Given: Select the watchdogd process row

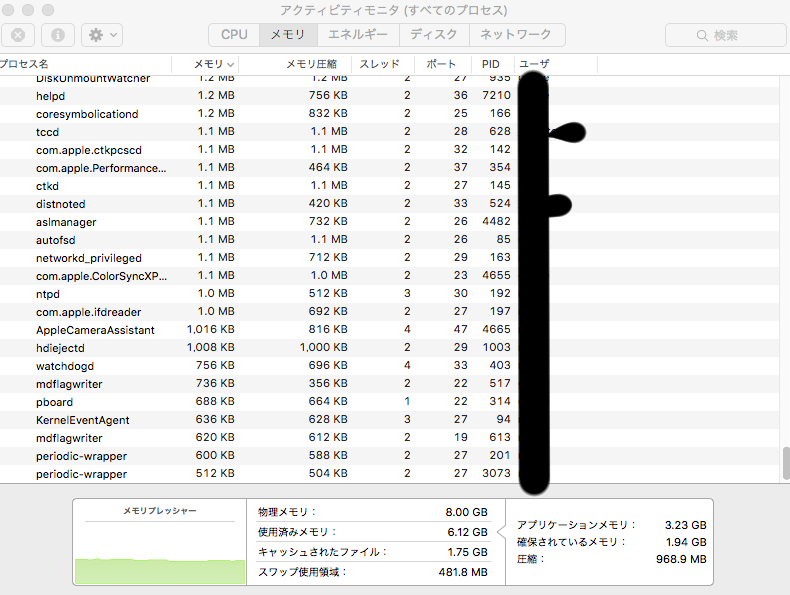Looking at the screenshot, I should (390, 366).
